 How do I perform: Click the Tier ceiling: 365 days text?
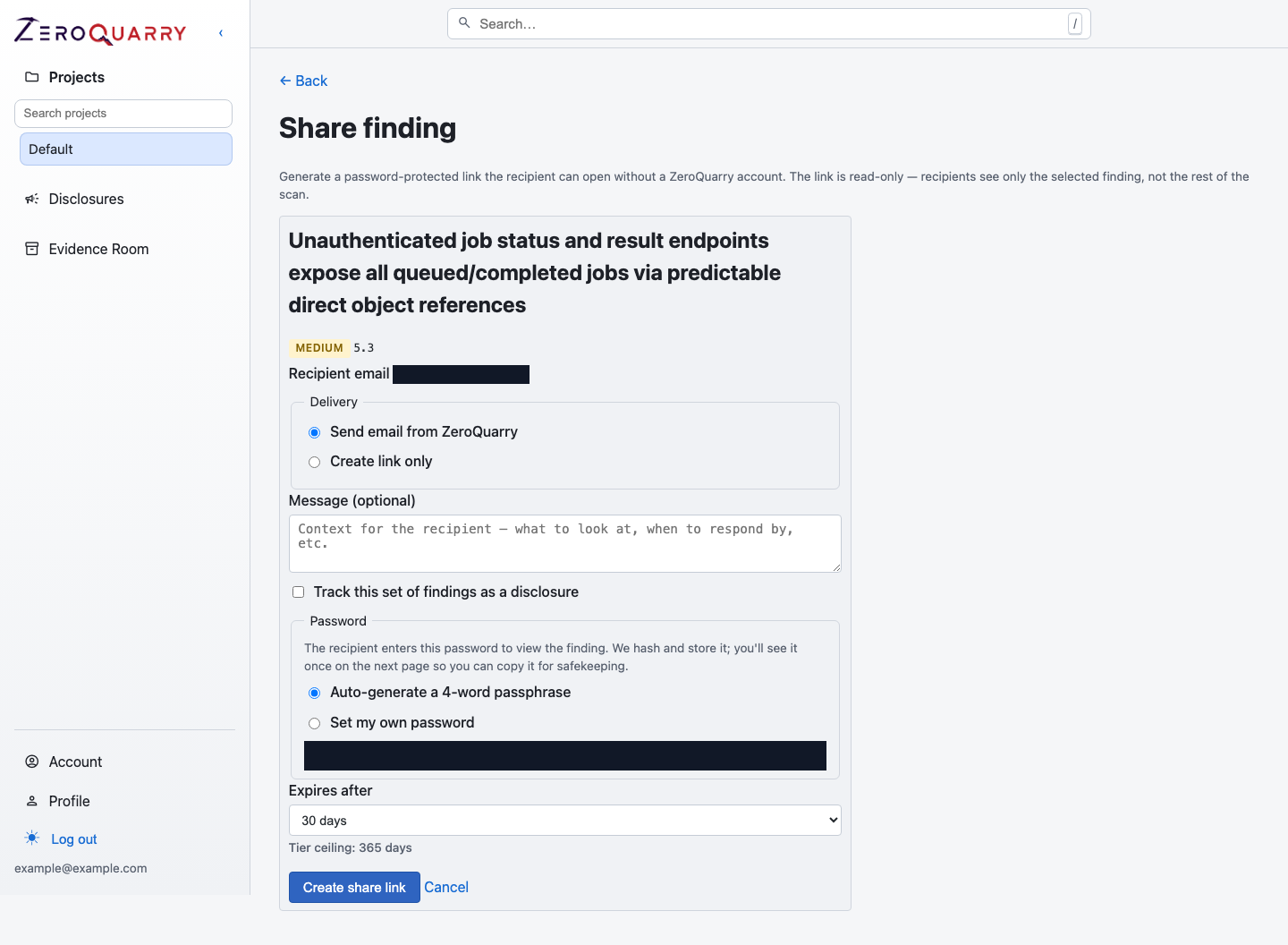coord(351,848)
